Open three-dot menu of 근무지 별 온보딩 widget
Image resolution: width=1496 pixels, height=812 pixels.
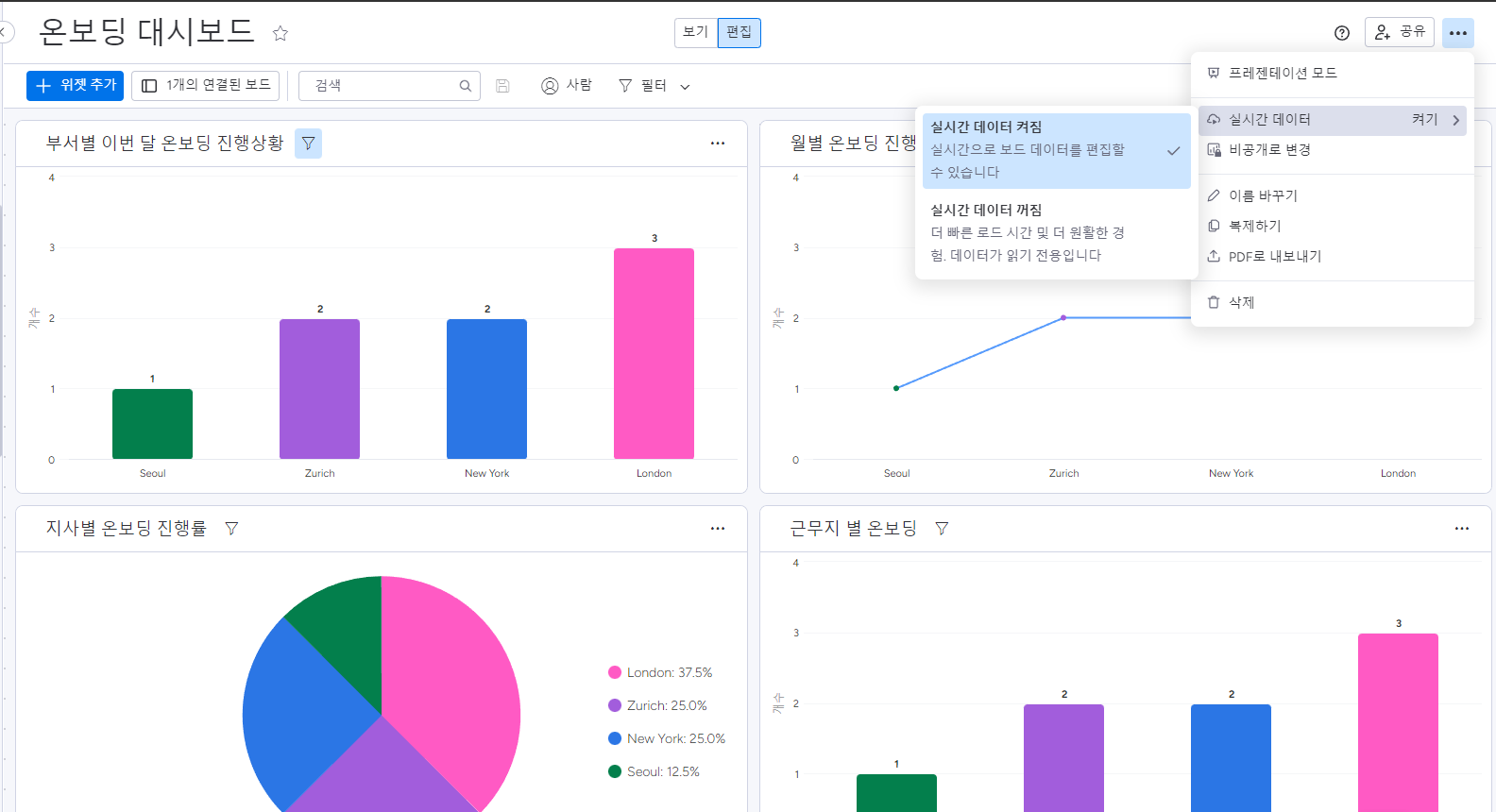(x=1462, y=529)
